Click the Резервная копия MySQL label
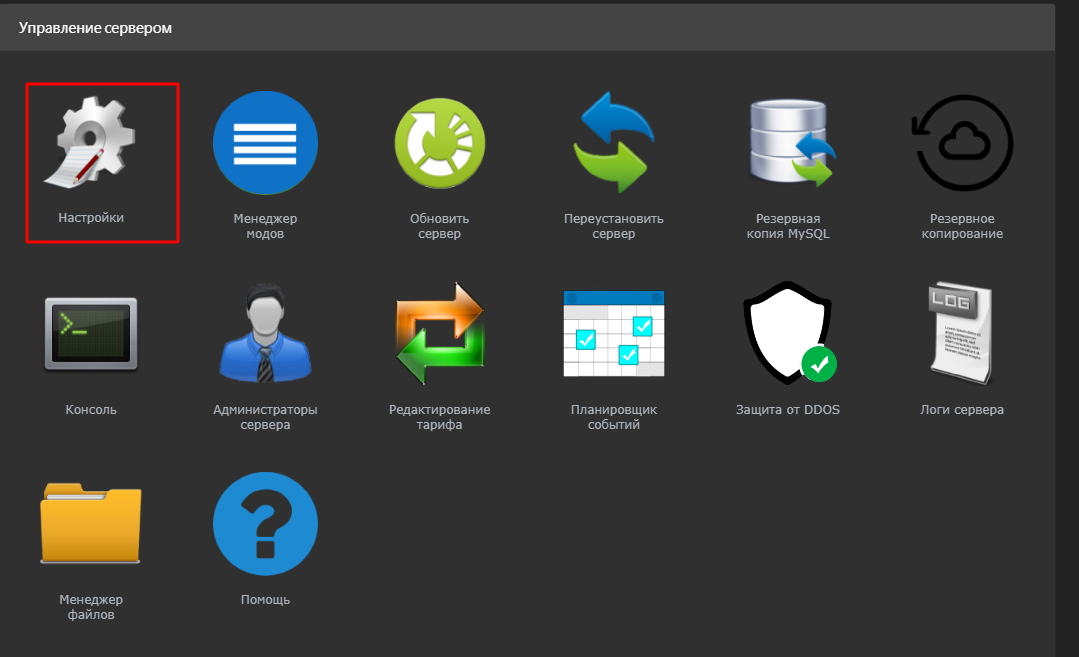The image size is (1079, 657). [x=788, y=226]
